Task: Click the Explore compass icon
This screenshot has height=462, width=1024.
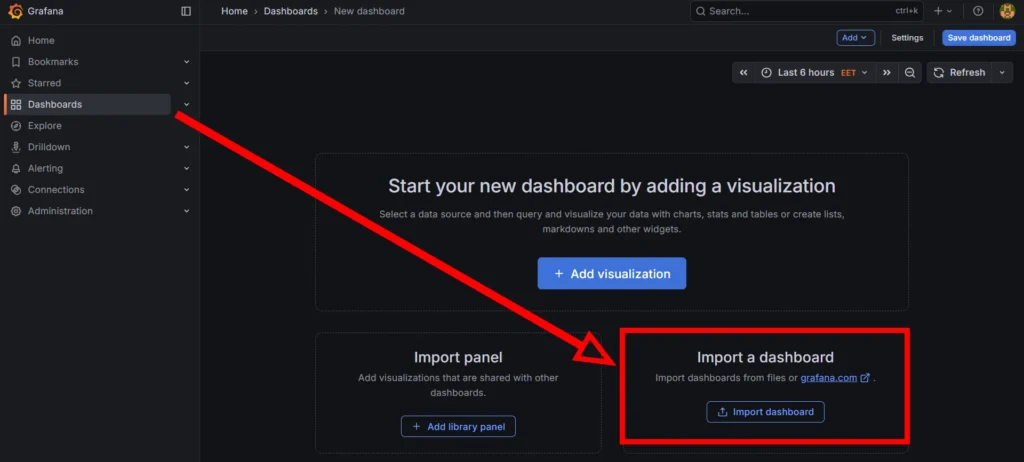Action: [x=16, y=126]
